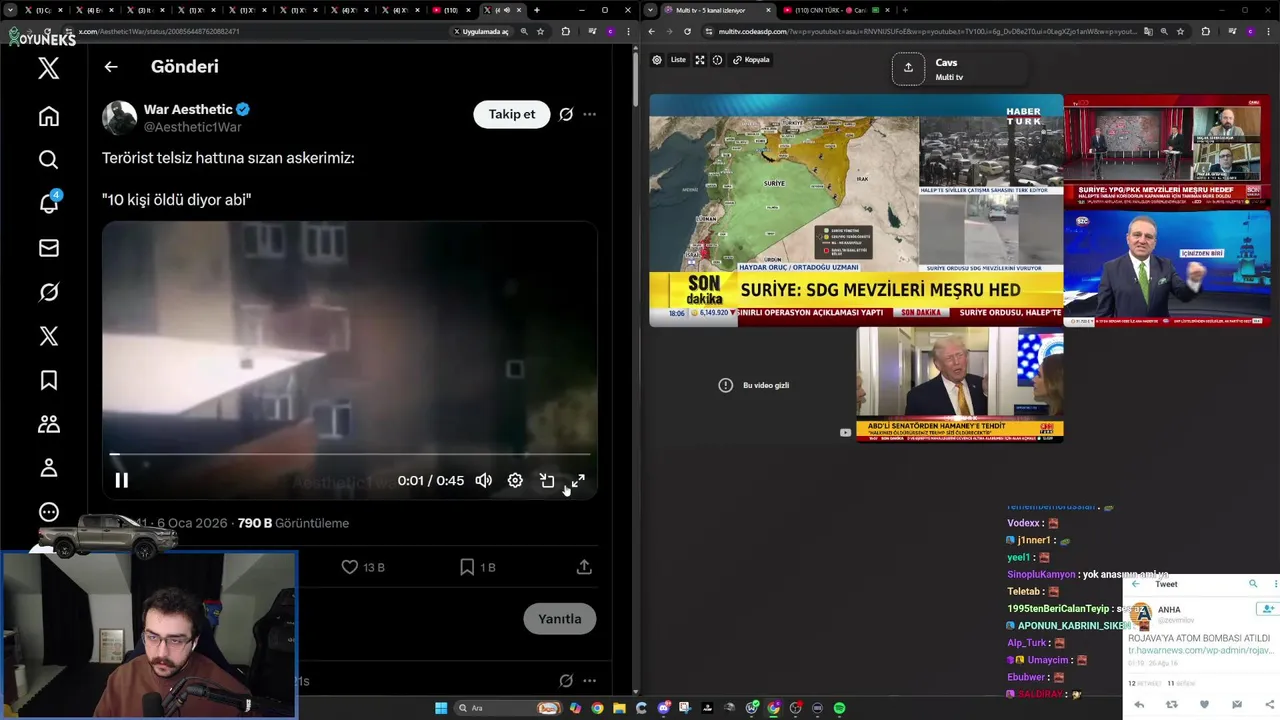Open the CNN Türk senator stream tile
Viewport: 1280px width, 720px height.
point(960,385)
